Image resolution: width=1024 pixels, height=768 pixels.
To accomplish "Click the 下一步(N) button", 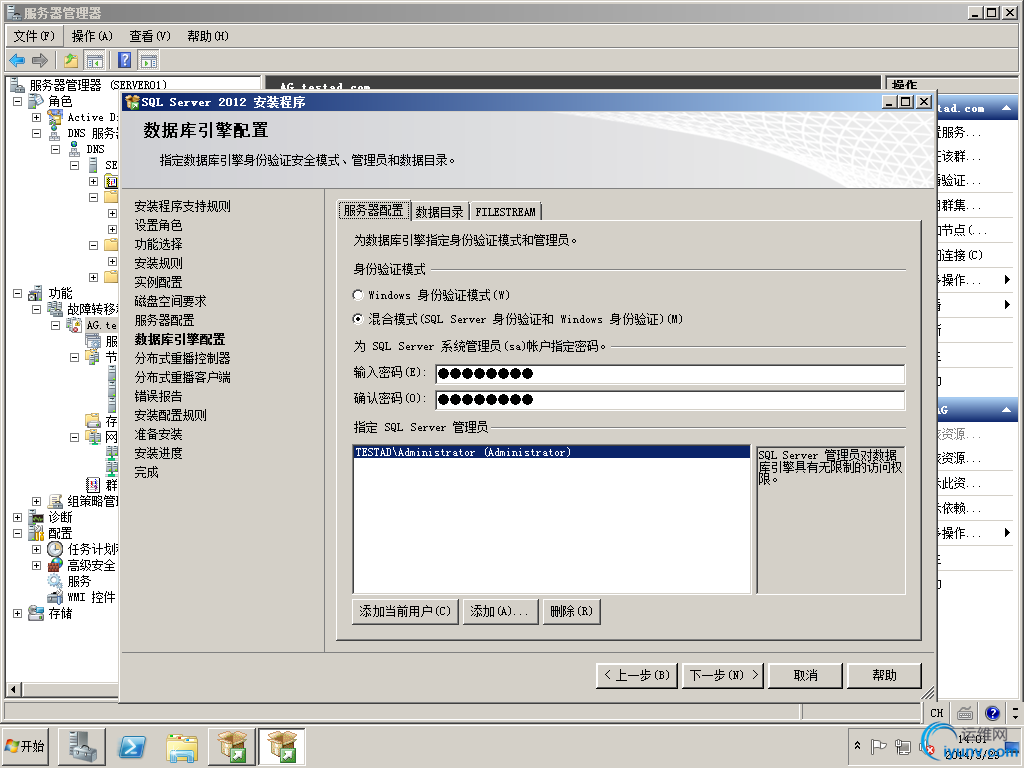I will coord(722,675).
